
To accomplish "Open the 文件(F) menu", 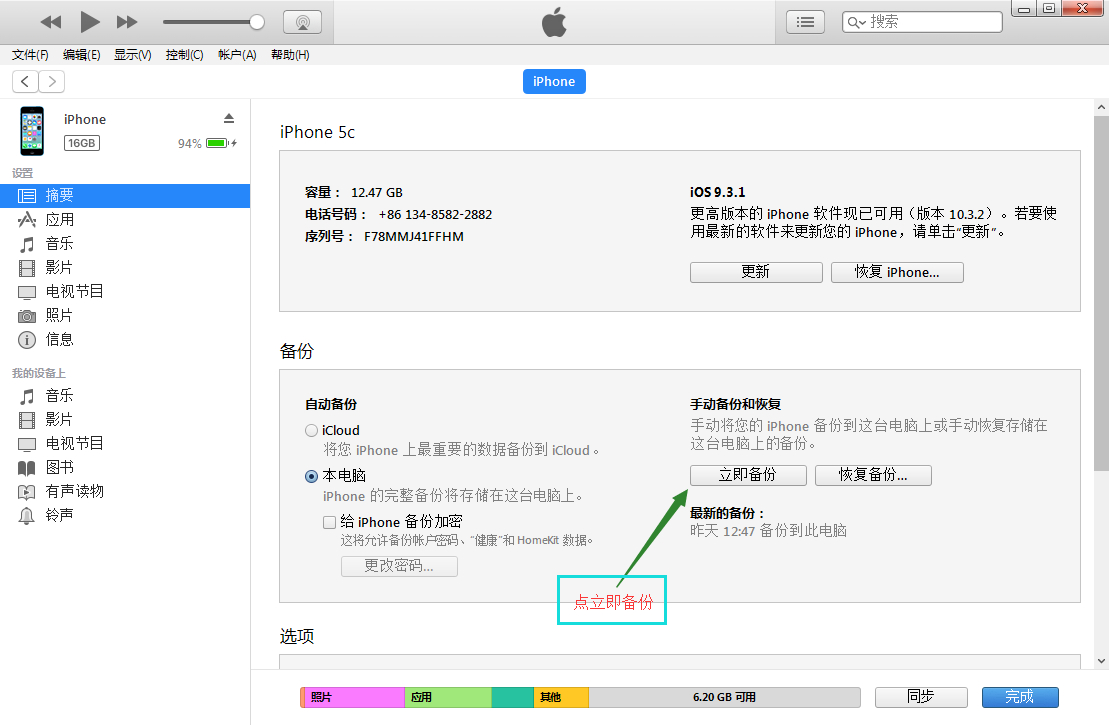I will pos(30,54).
